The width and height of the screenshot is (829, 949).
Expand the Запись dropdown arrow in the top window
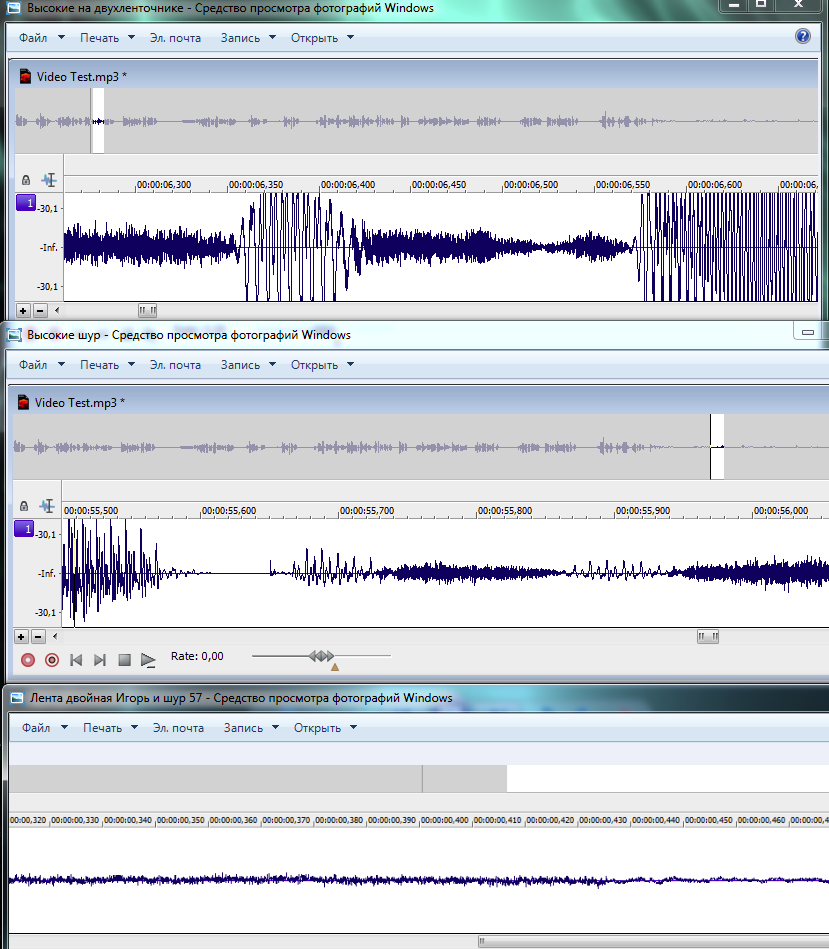click(272, 38)
